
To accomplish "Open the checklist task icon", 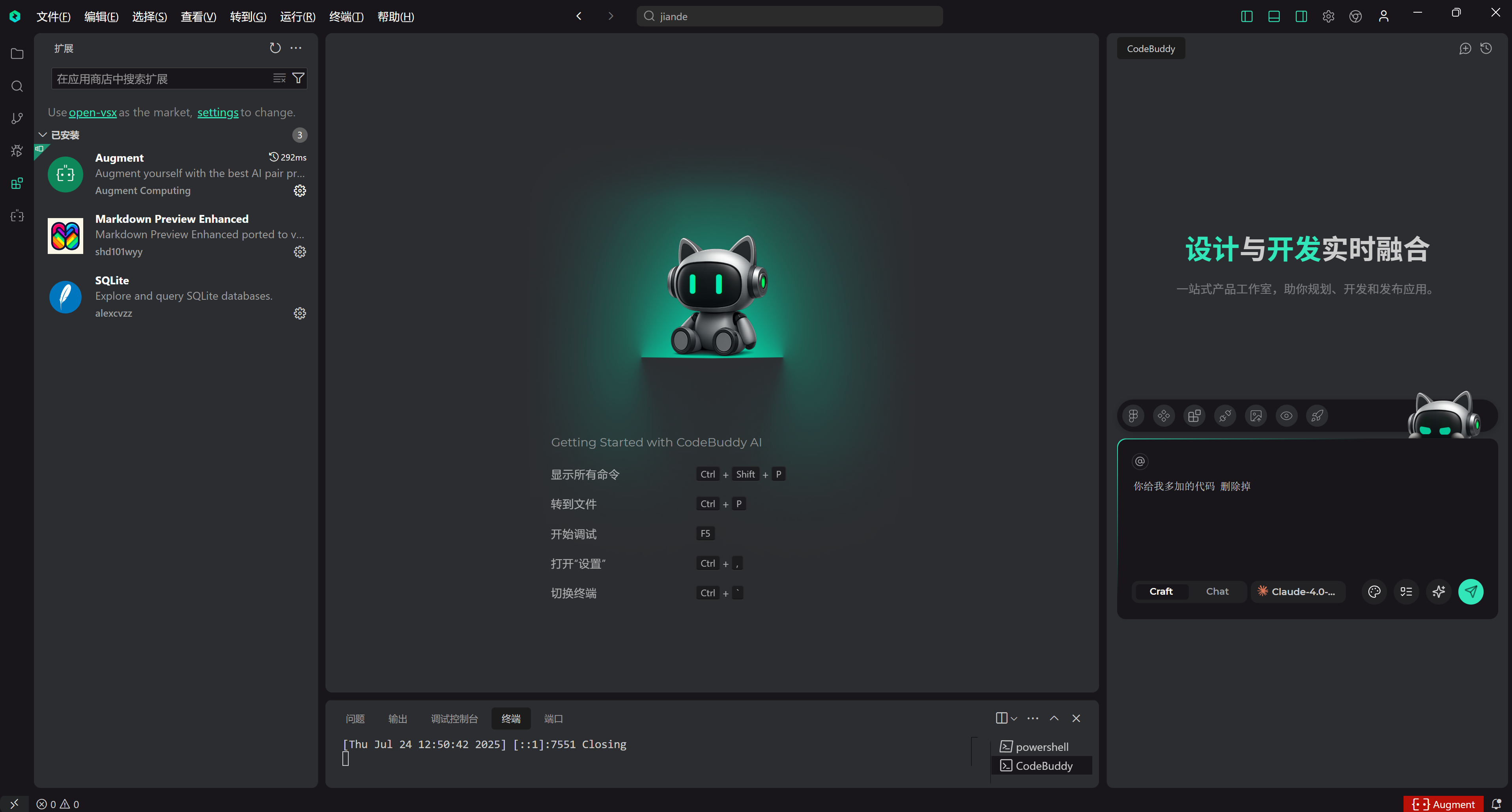I will pos(1406,592).
